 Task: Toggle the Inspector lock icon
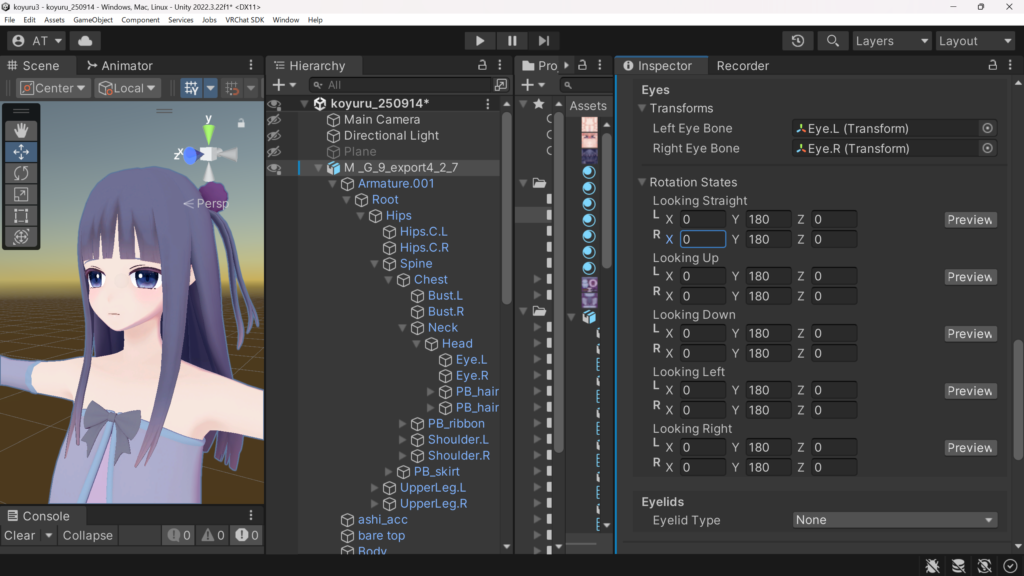[992, 66]
